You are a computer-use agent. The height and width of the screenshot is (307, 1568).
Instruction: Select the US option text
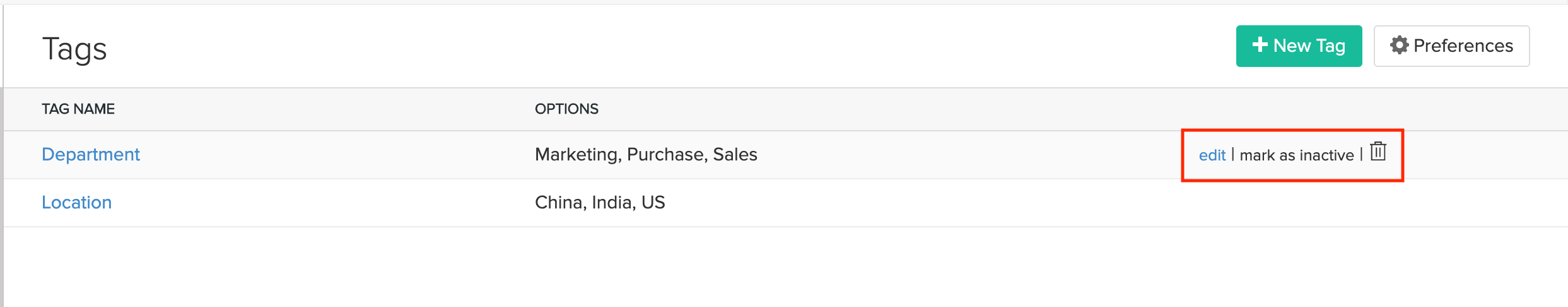(653, 203)
